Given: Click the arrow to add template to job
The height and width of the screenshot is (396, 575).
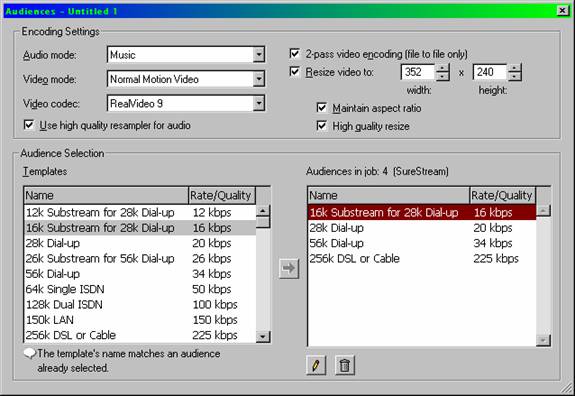Looking at the screenshot, I should [289, 268].
